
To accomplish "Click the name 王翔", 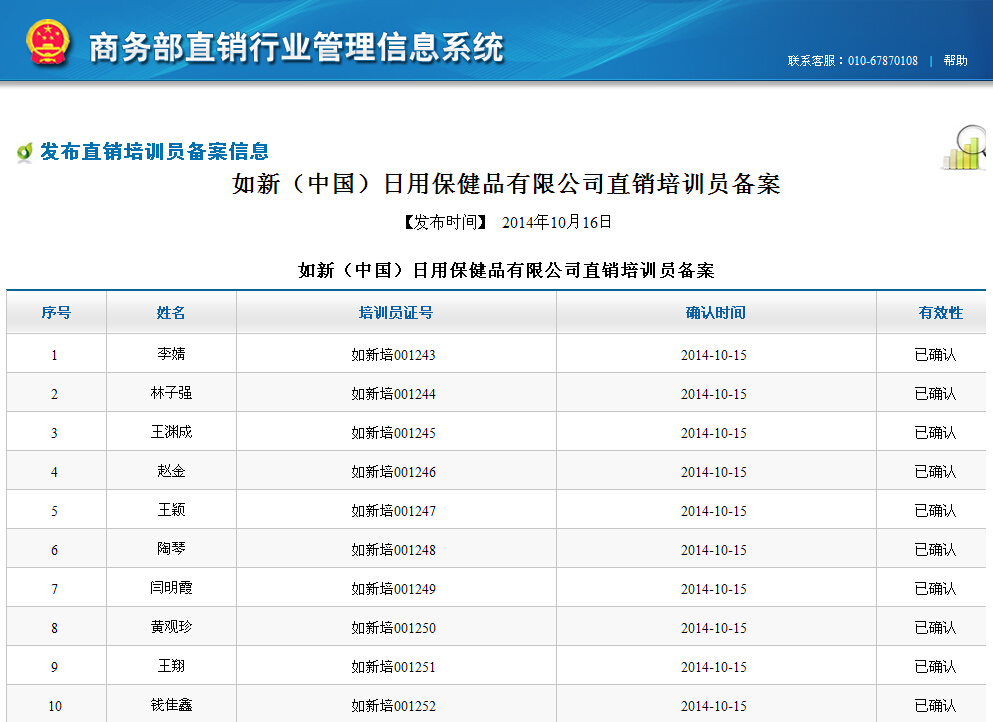I will (x=171, y=666).
